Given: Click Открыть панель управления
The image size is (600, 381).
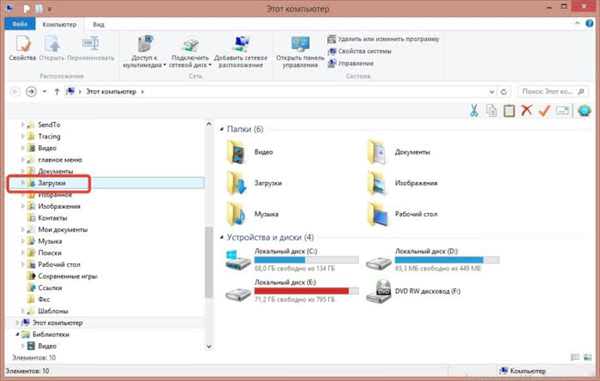Looking at the screenshot, I should pos(300,52).
